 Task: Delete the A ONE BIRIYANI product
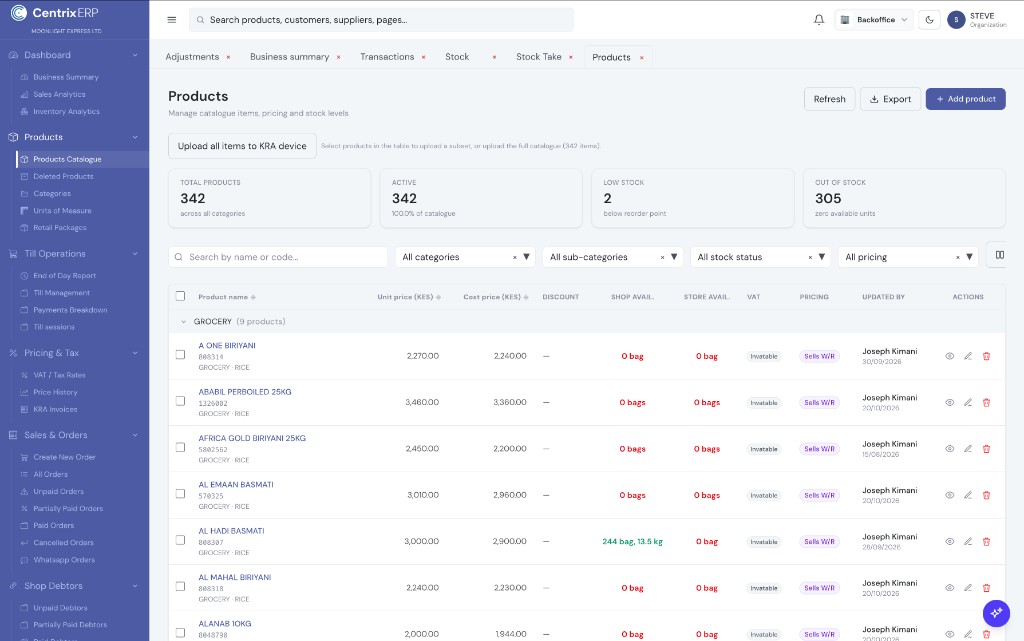point(986,356)
